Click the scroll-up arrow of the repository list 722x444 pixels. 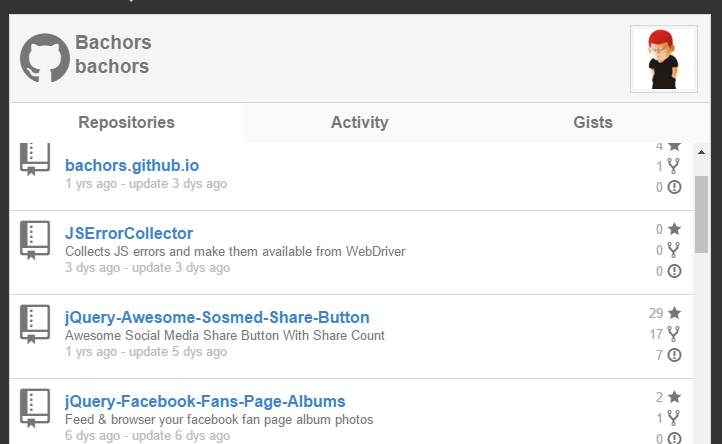click(x=701, y=152)
